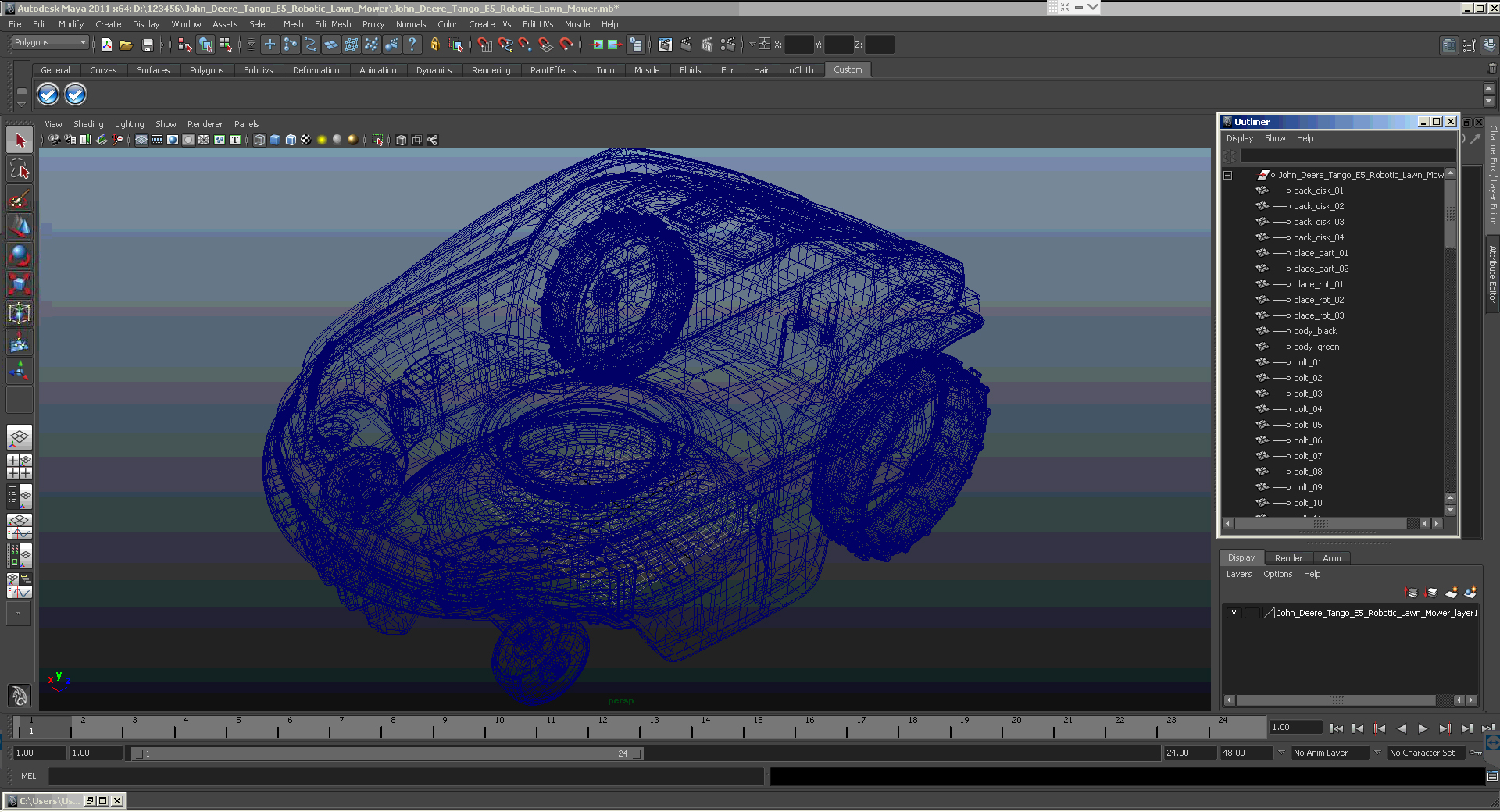
Task: Open the Anim layer editor tab
Action: (x=1332, y=558)
